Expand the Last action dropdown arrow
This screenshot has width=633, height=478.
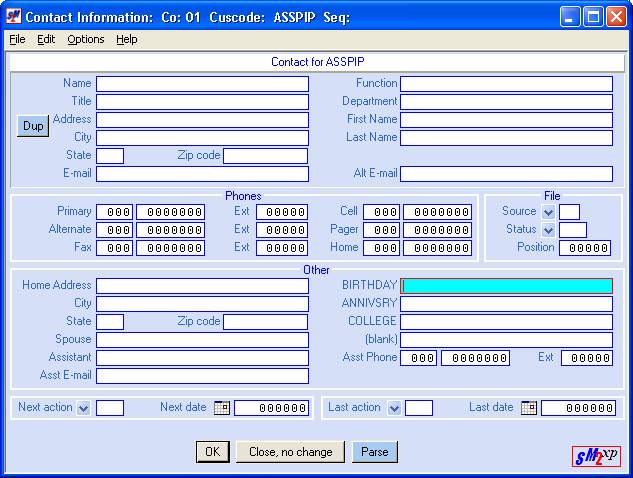[394, 408]
